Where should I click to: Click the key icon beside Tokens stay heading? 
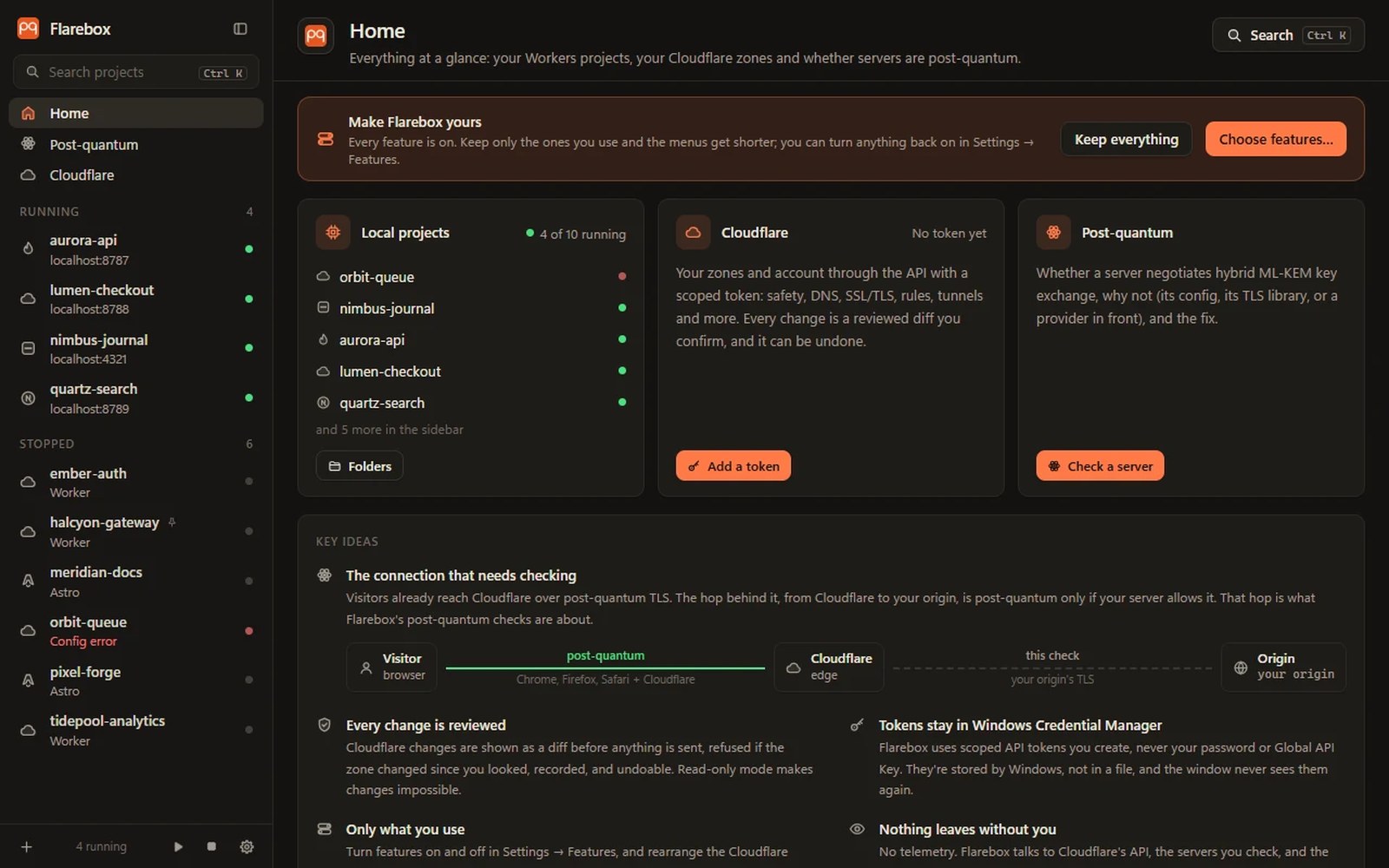pos(857,725)
